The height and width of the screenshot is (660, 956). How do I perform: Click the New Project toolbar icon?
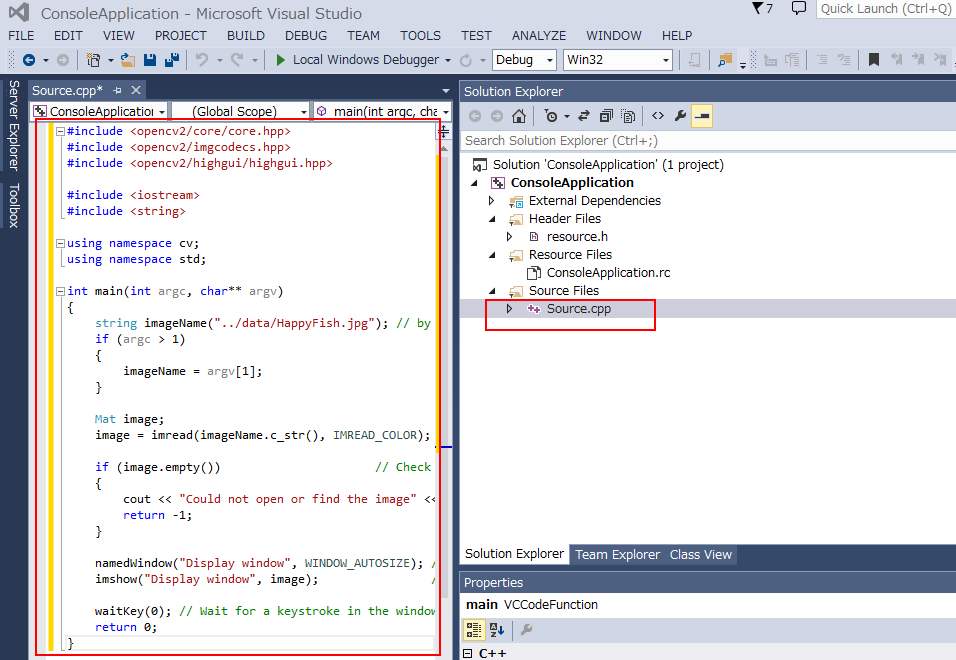[x=93, y=60]
